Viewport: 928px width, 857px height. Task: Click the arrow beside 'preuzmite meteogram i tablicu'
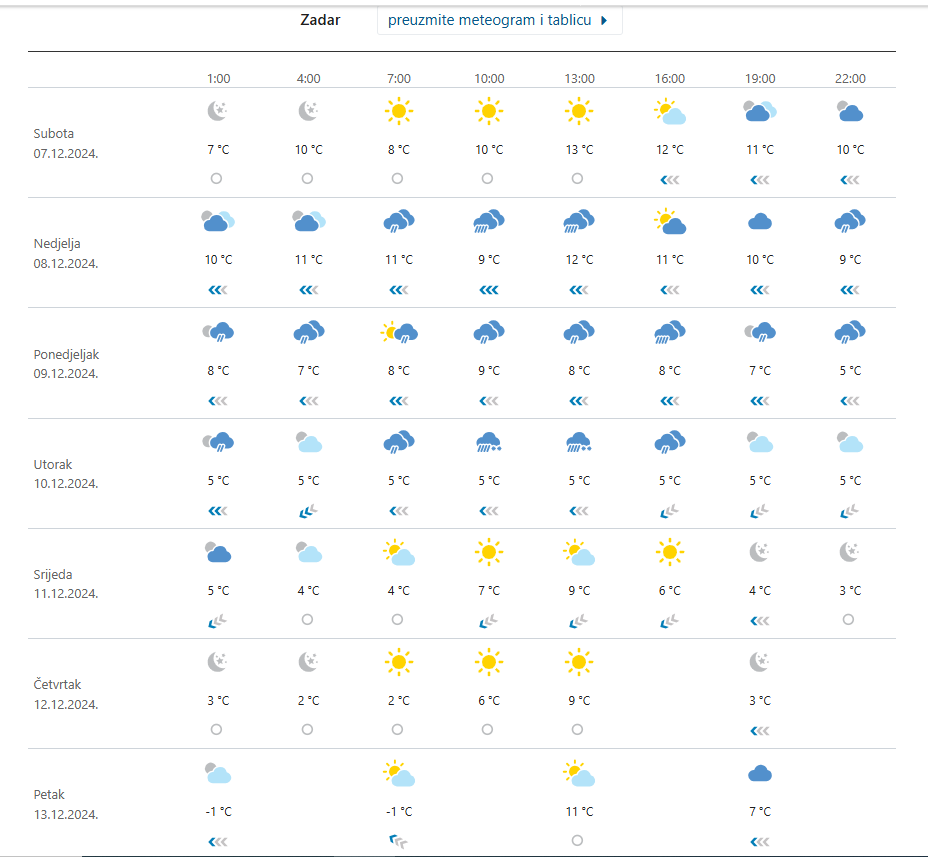click(604, 21)
